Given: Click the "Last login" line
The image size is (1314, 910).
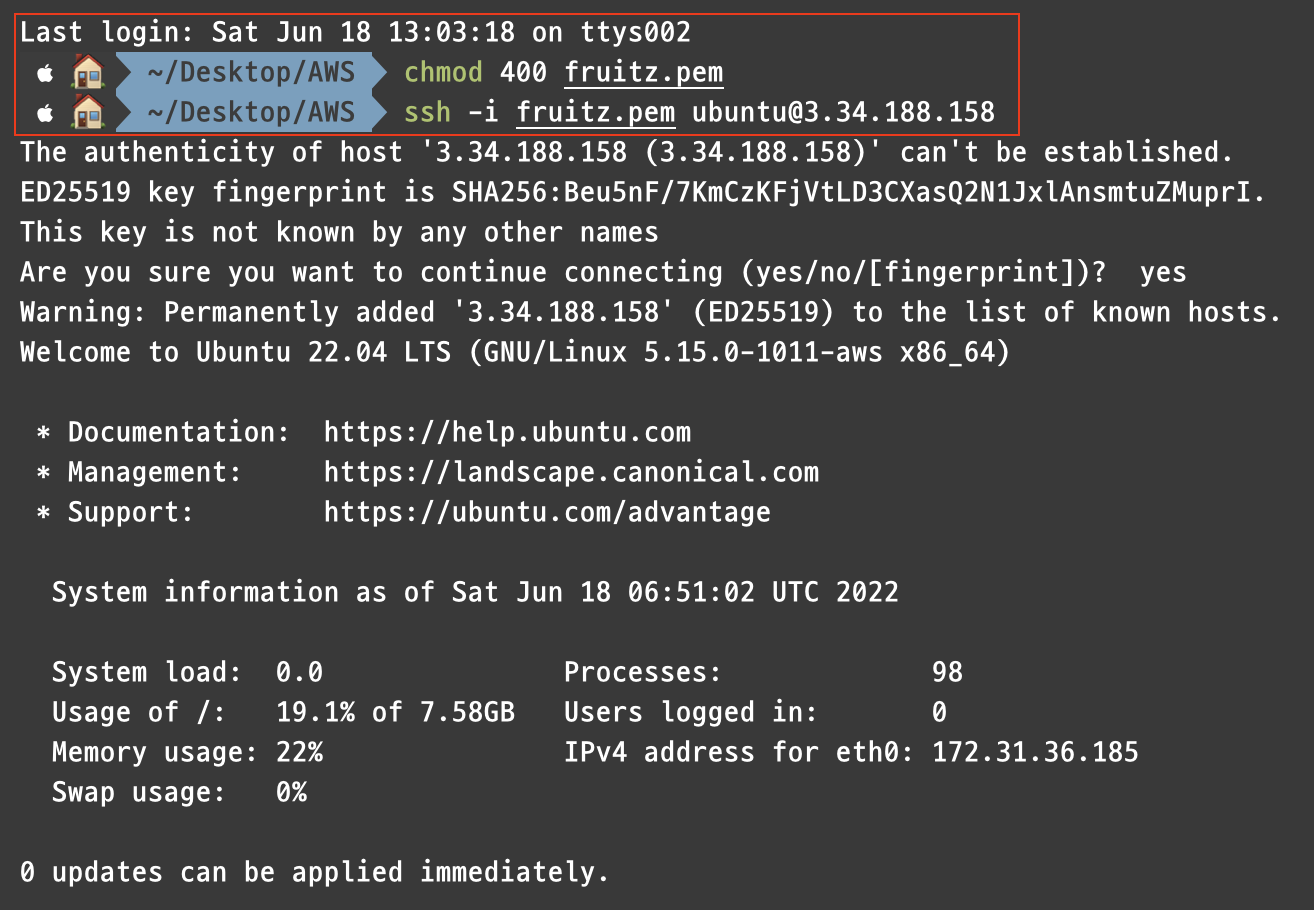Looking at the screenshot, I should (355, 33).
